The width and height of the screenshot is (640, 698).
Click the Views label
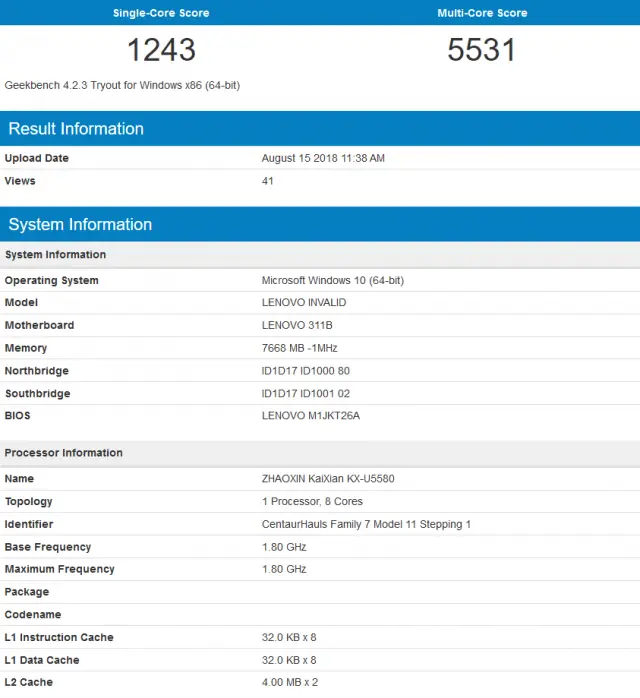(20, 181)
